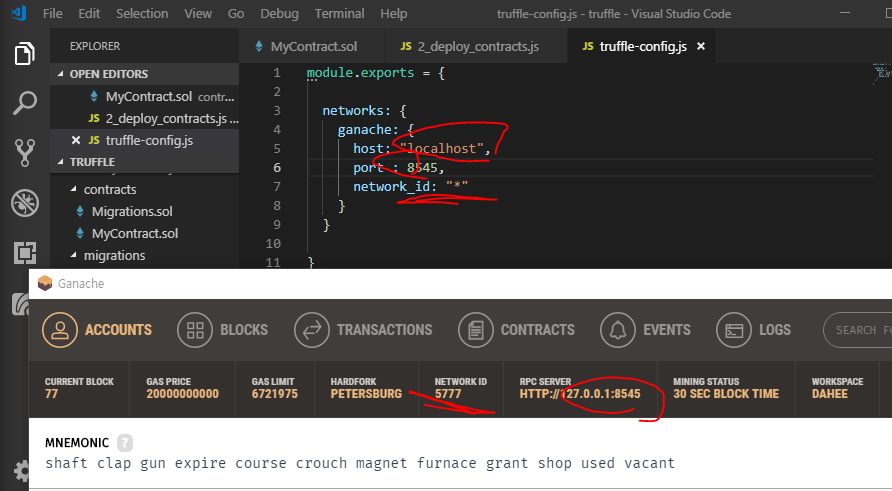Open the Edit menu

tap(89, 14)
